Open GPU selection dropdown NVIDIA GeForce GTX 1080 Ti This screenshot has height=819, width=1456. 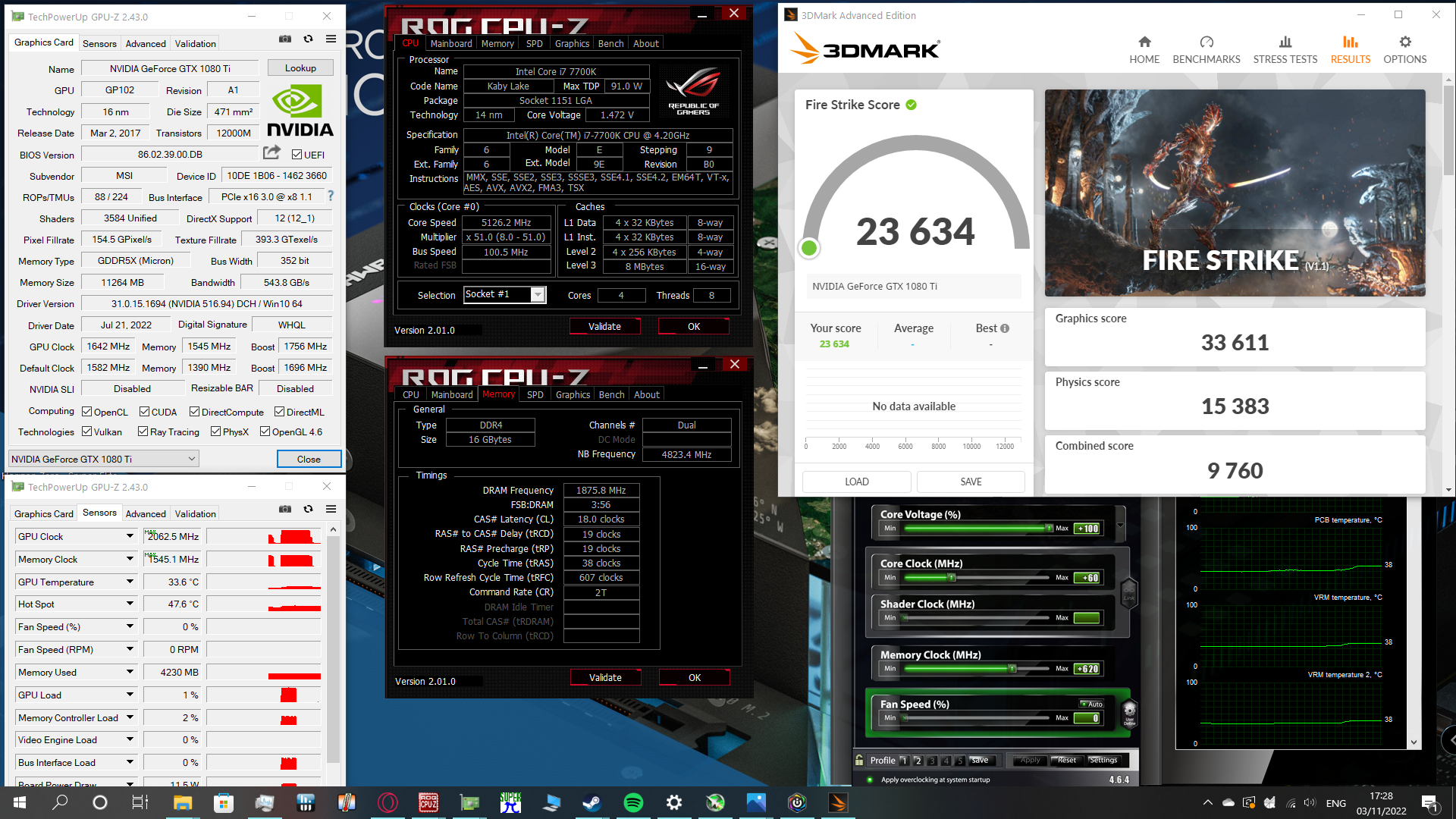point(103,459)
